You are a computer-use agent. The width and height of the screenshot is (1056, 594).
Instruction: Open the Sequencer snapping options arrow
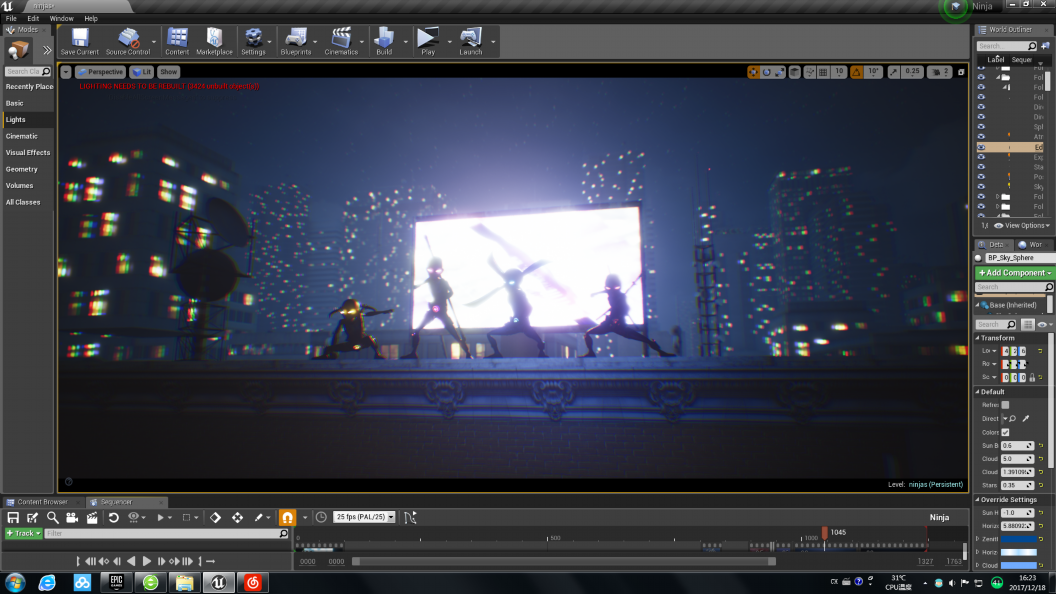point(305,518)
